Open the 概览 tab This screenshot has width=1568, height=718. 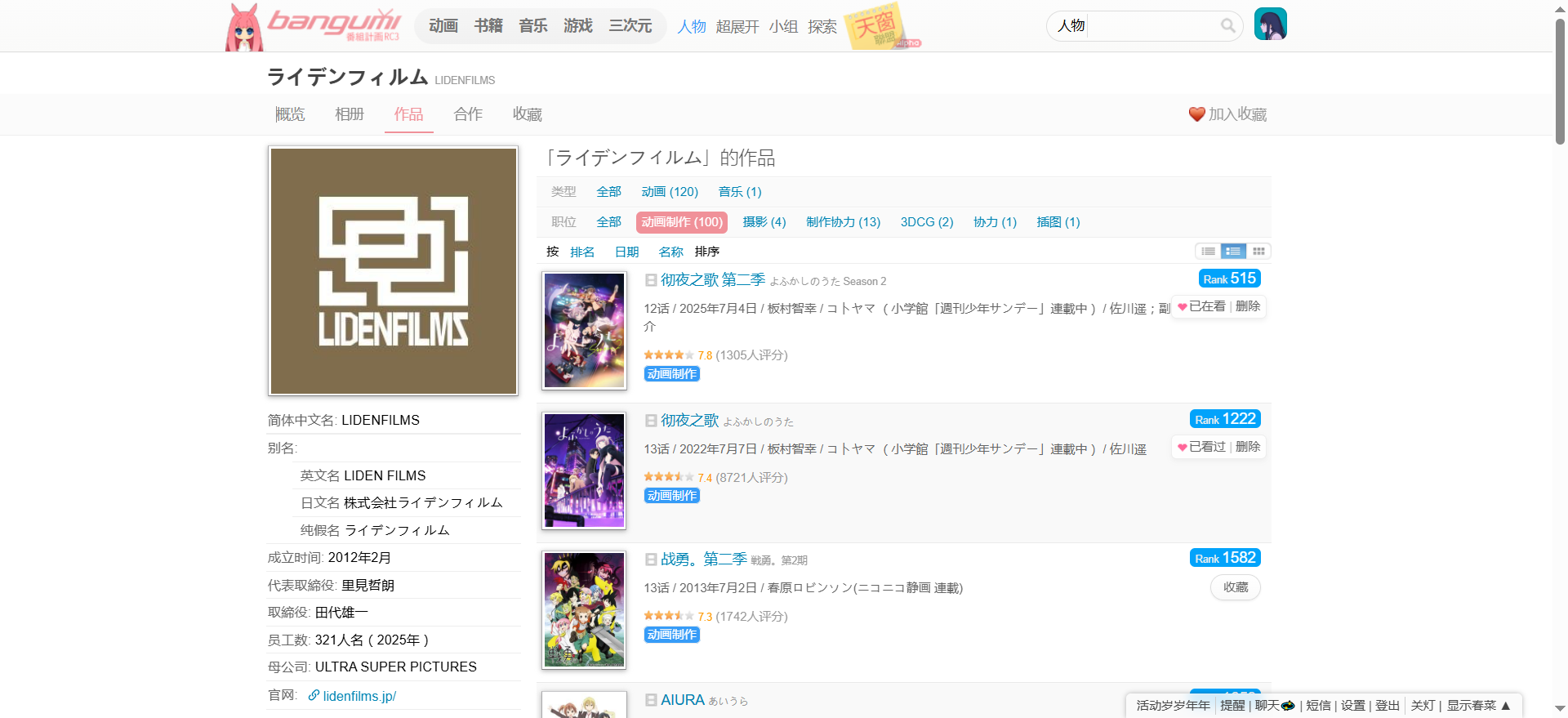pyautogui.click(x=290, y=114)
